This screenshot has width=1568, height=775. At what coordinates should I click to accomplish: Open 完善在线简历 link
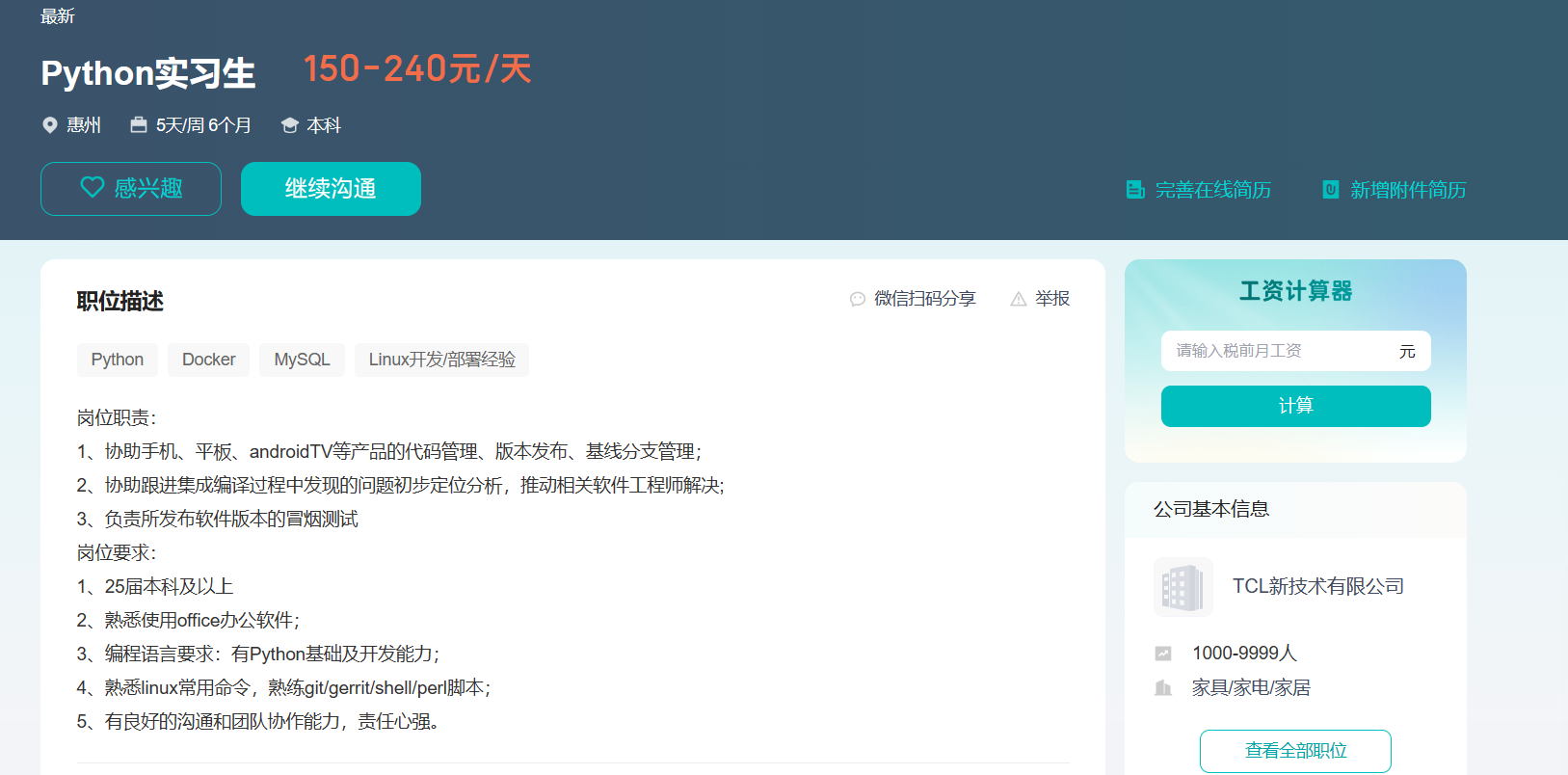[x=1199, y=190]
